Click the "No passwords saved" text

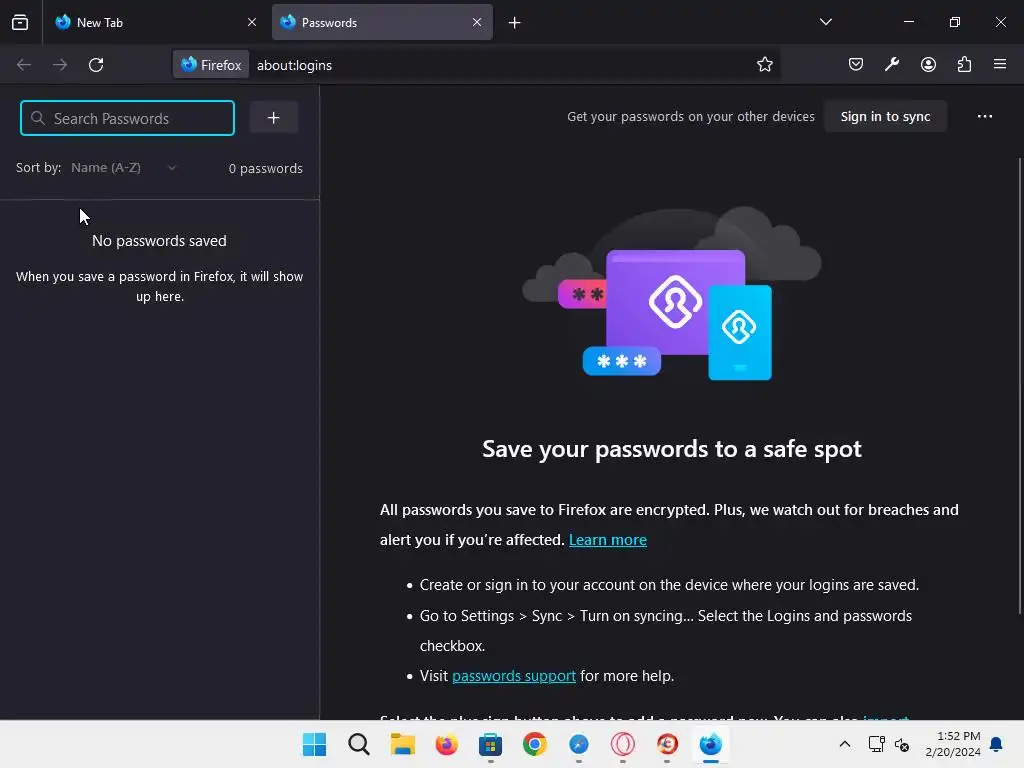pyautogui.click(x=159, y=241)
